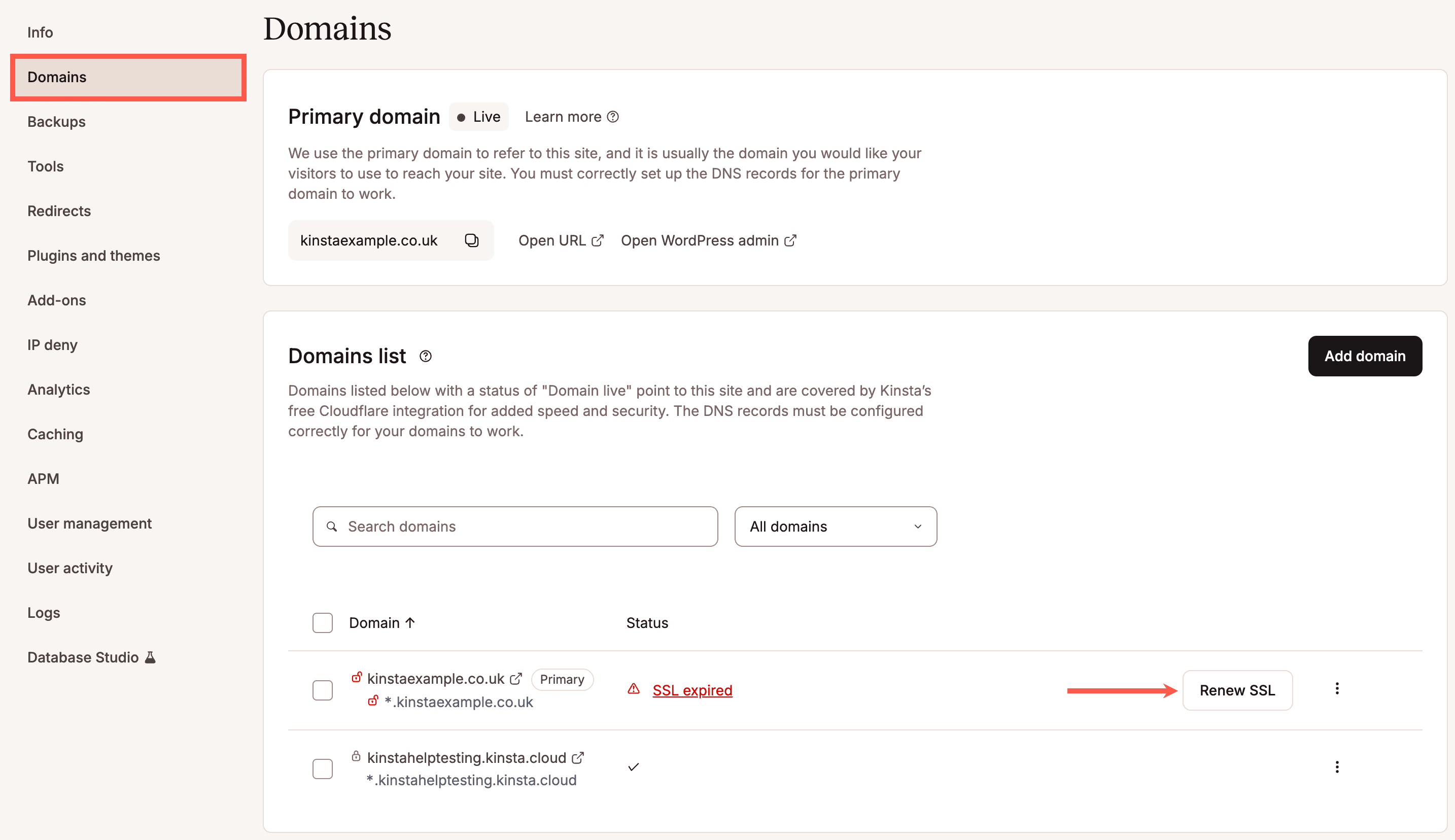The height and width of the screenshot is (840, 1455).
Task: Open WordPress admin in new tab
Action: point(790,240)
